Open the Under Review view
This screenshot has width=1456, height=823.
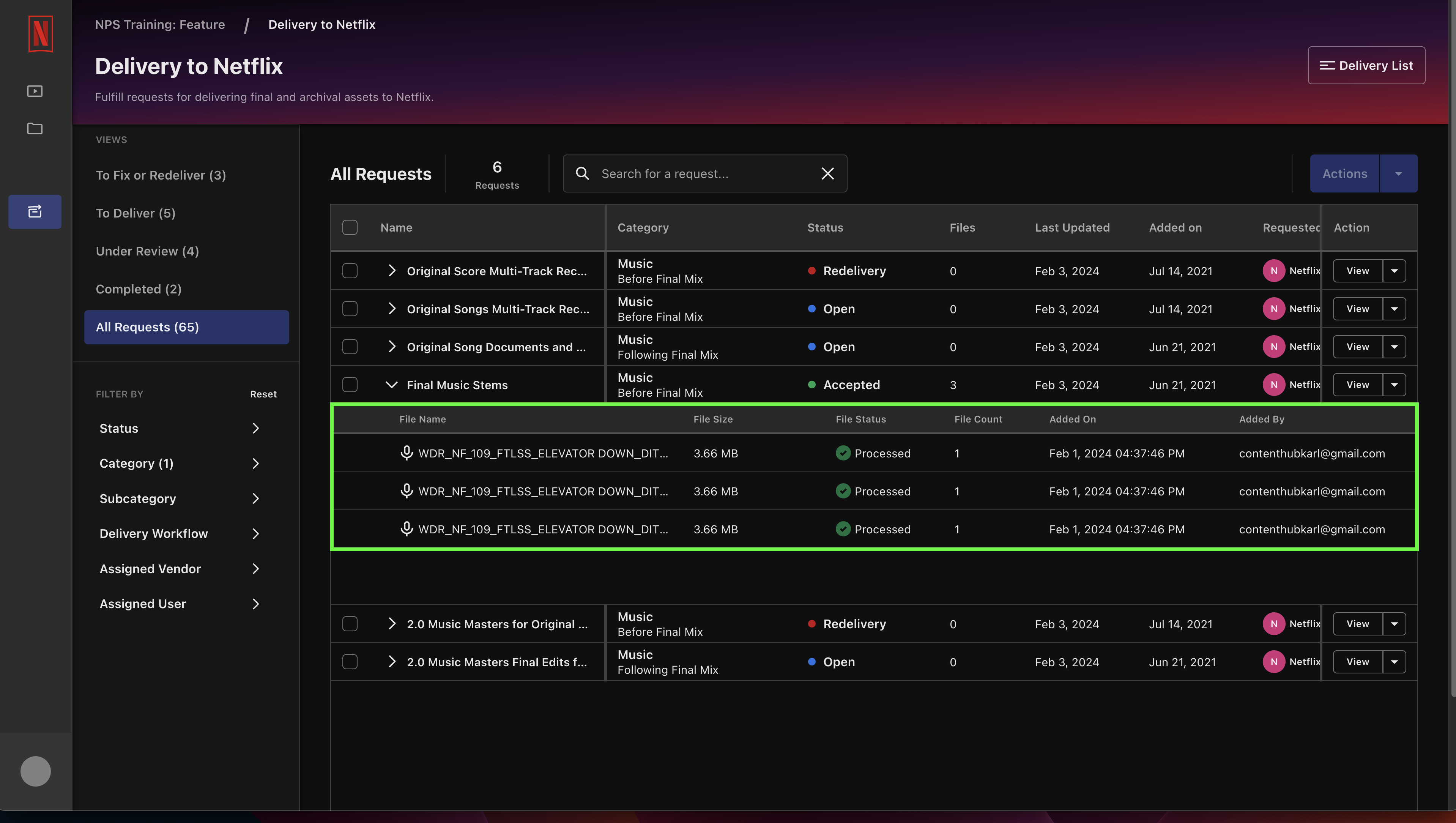(x=147, y=251)
